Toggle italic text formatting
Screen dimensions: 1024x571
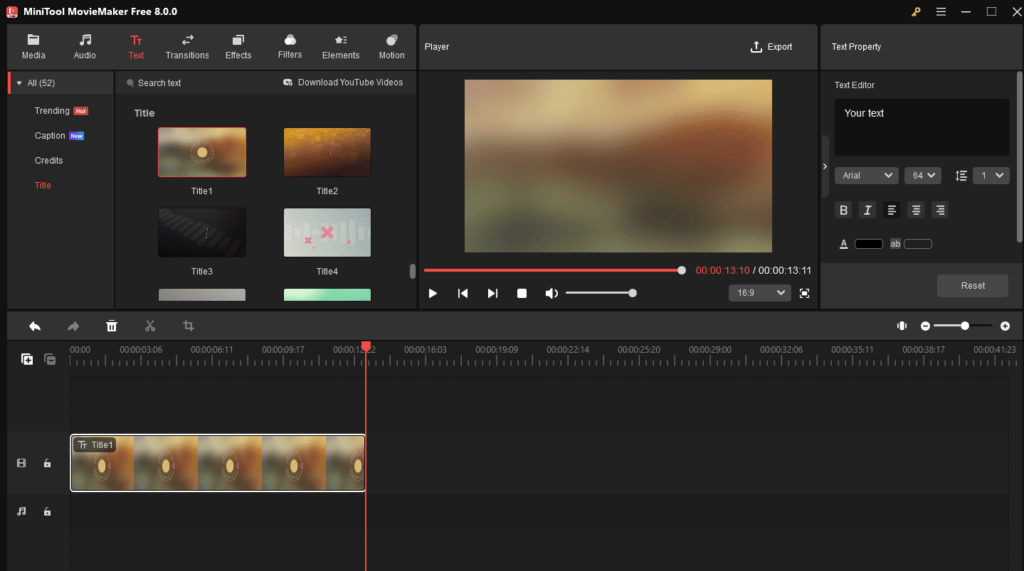click(867, 210)
